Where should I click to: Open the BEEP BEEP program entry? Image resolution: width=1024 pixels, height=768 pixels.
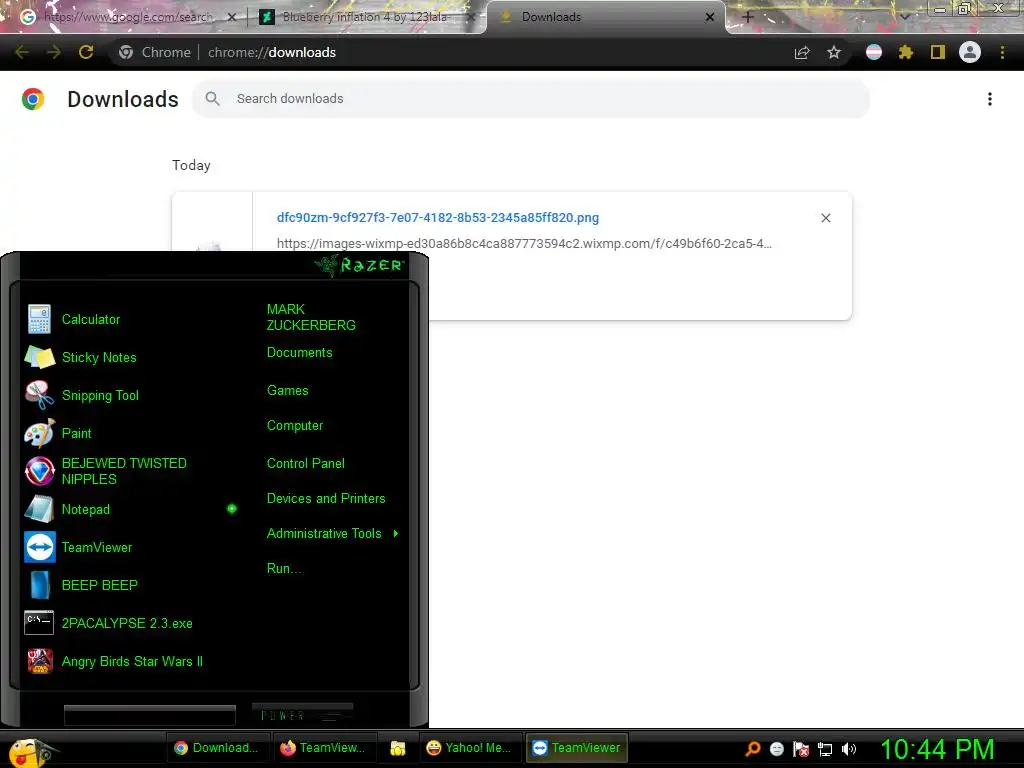(131, 585)
